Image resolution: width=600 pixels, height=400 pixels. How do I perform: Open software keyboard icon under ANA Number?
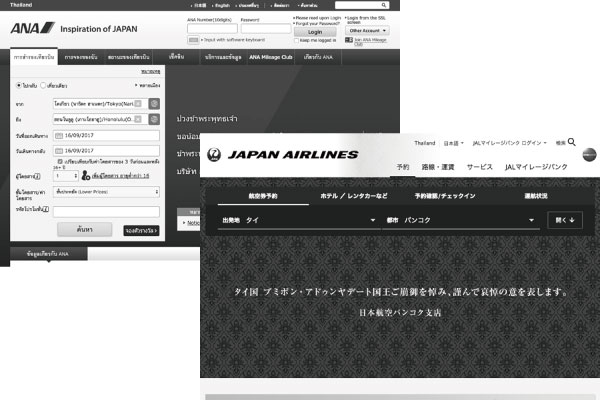[x=193, y=40]
